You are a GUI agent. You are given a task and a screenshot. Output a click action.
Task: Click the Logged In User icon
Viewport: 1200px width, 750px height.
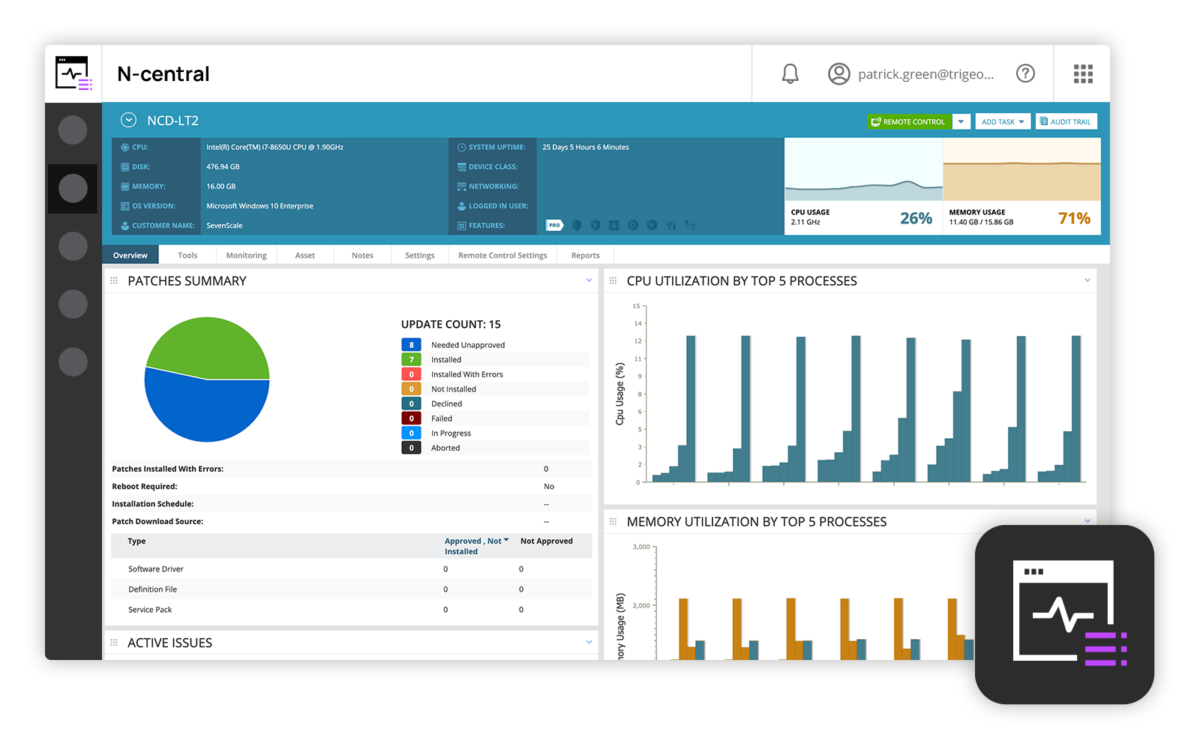pyautogui.click(x=461, y=206)
